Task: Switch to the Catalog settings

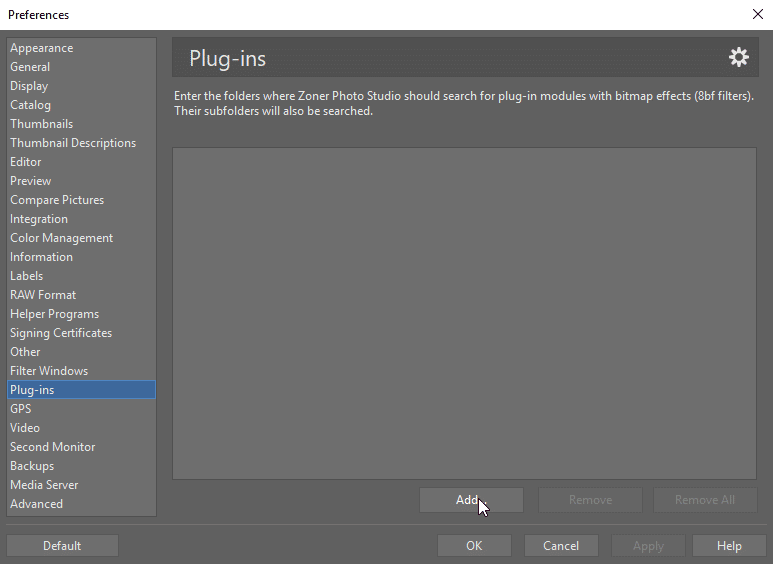Action: coord(30,105)
